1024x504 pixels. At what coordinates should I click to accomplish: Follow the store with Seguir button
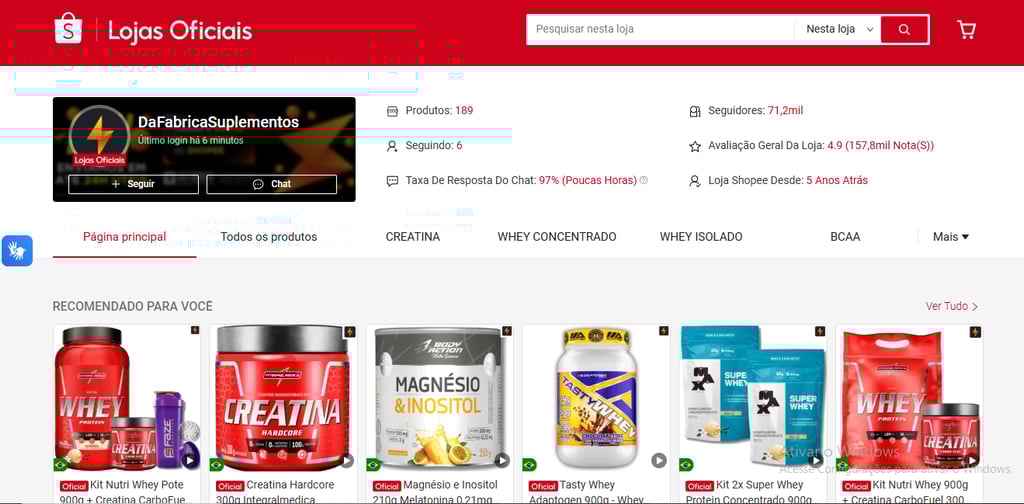click(133, 184)
